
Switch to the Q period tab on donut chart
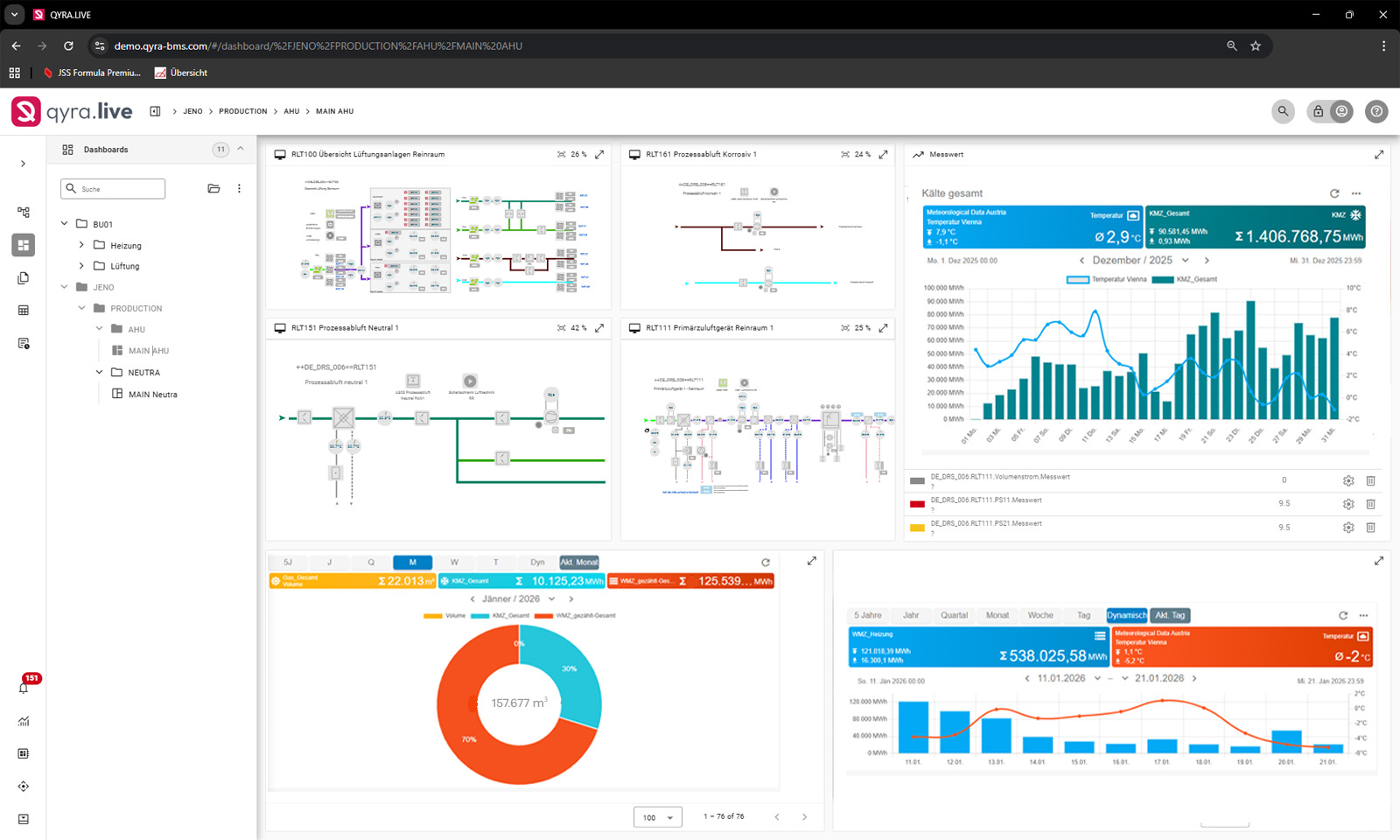point(371,563)
